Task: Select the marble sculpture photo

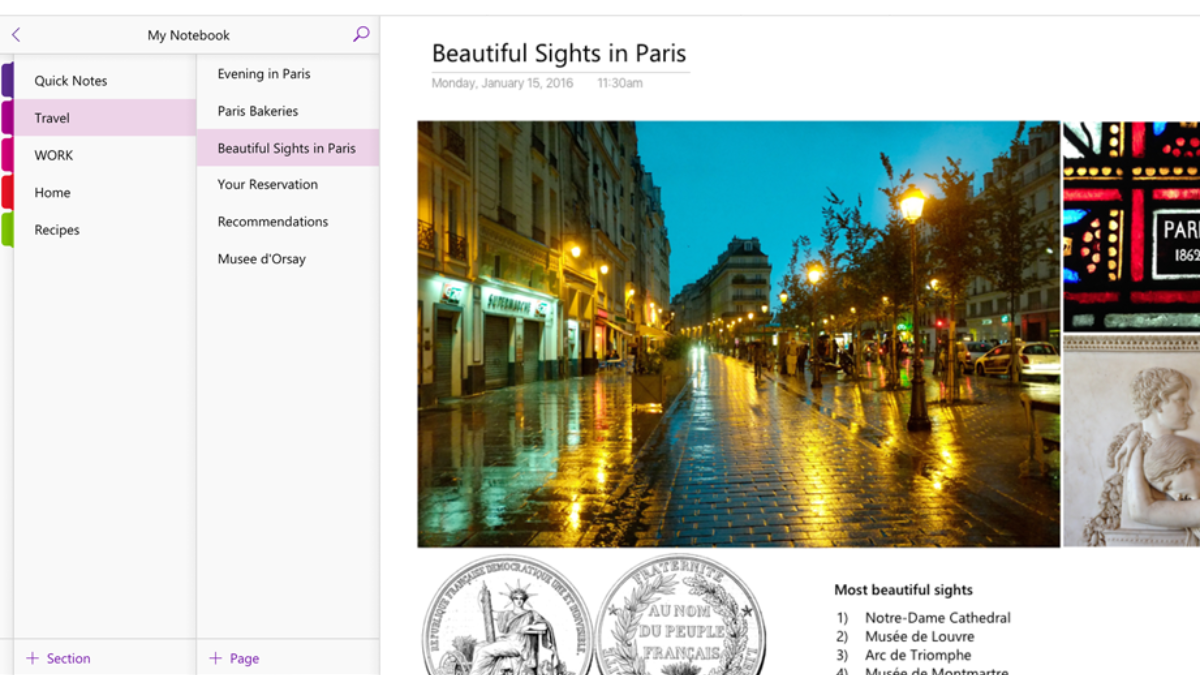Action: click(x=1131, y=441)
